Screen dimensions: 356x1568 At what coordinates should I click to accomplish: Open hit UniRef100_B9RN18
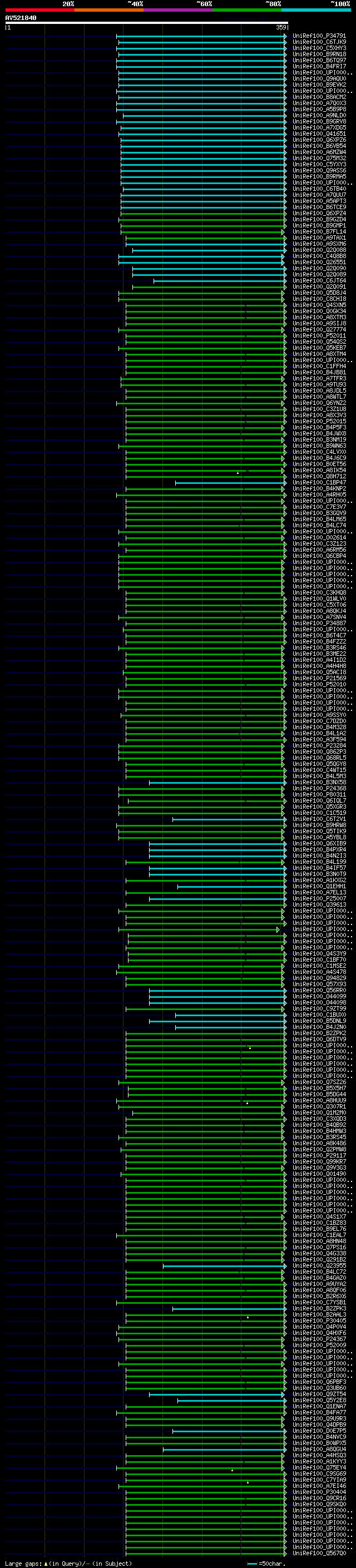click(319, 54)
